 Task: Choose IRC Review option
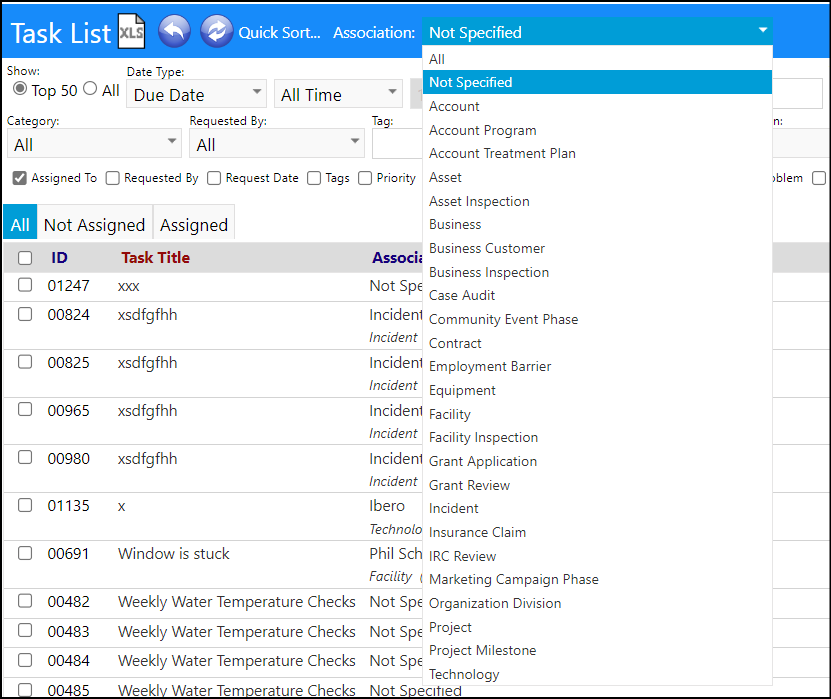(597, 556)
